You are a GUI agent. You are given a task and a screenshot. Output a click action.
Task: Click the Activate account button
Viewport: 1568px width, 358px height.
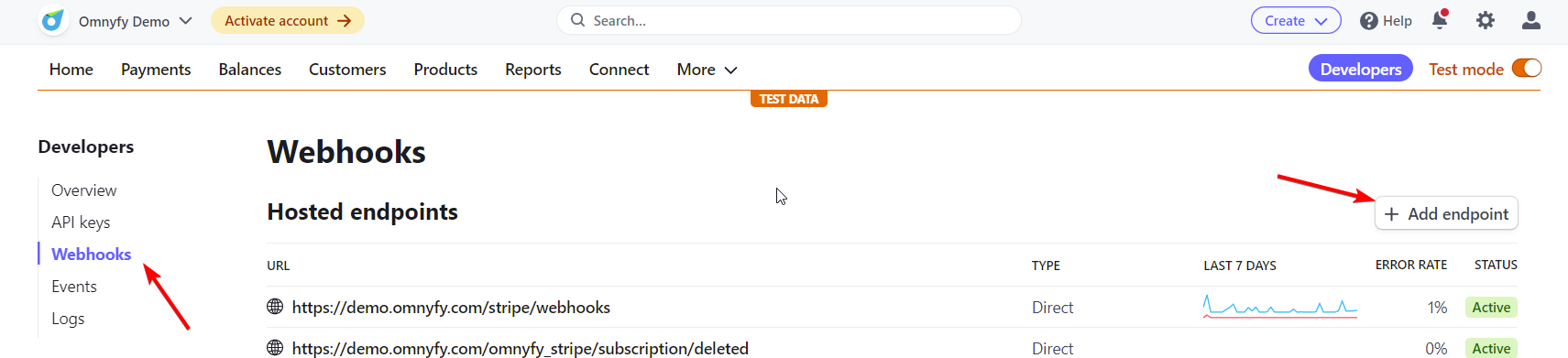[288, 21]
